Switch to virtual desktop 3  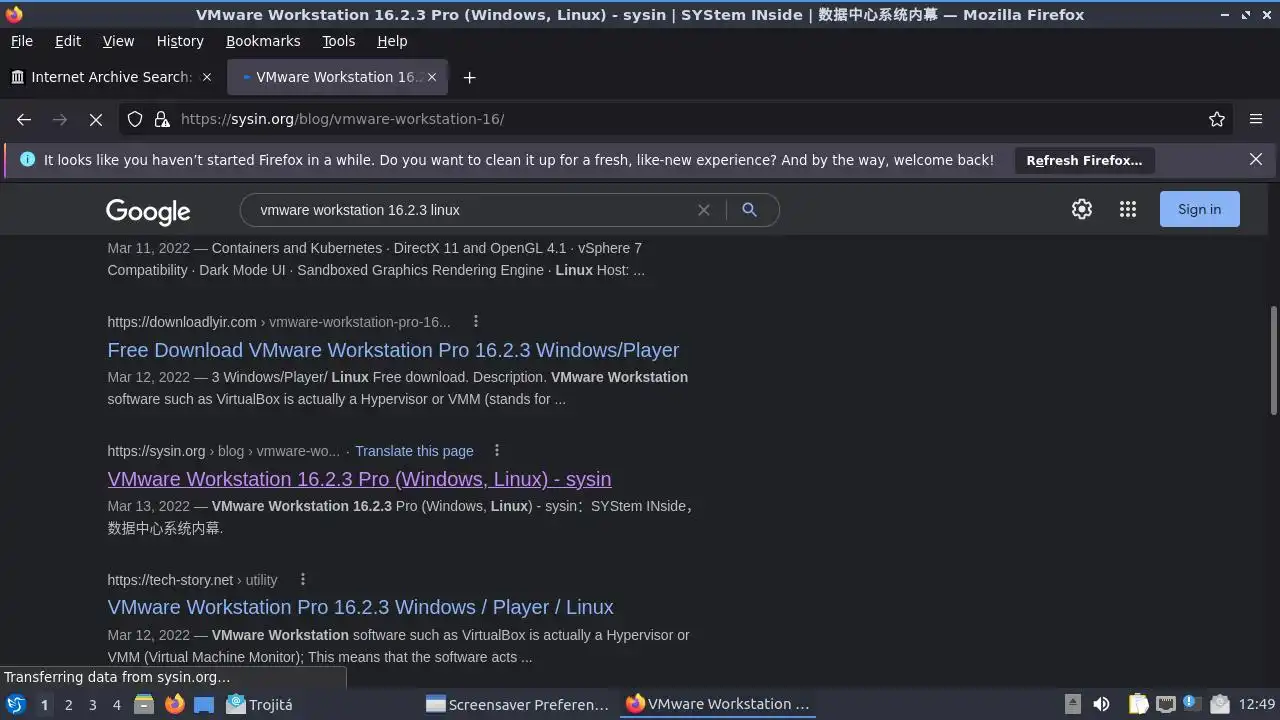point(92,705)
